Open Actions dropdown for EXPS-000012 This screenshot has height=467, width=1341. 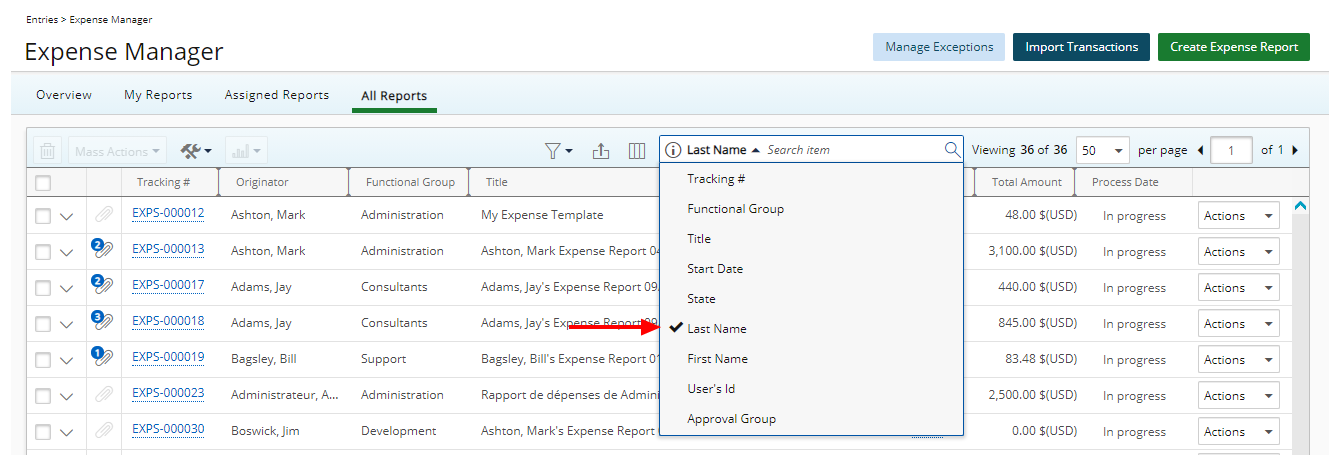click(1238, 216)
